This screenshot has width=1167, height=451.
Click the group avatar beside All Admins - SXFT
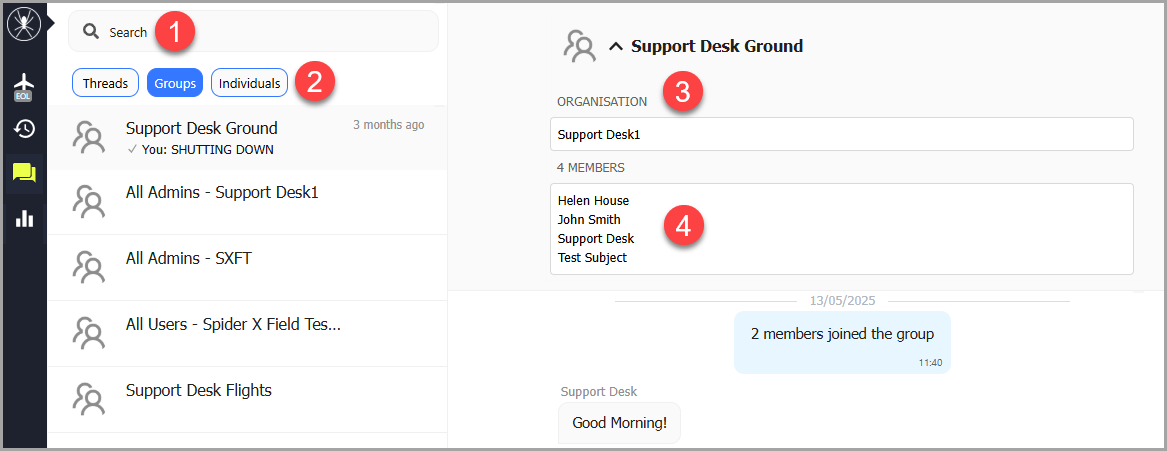[x=89, y=267]
